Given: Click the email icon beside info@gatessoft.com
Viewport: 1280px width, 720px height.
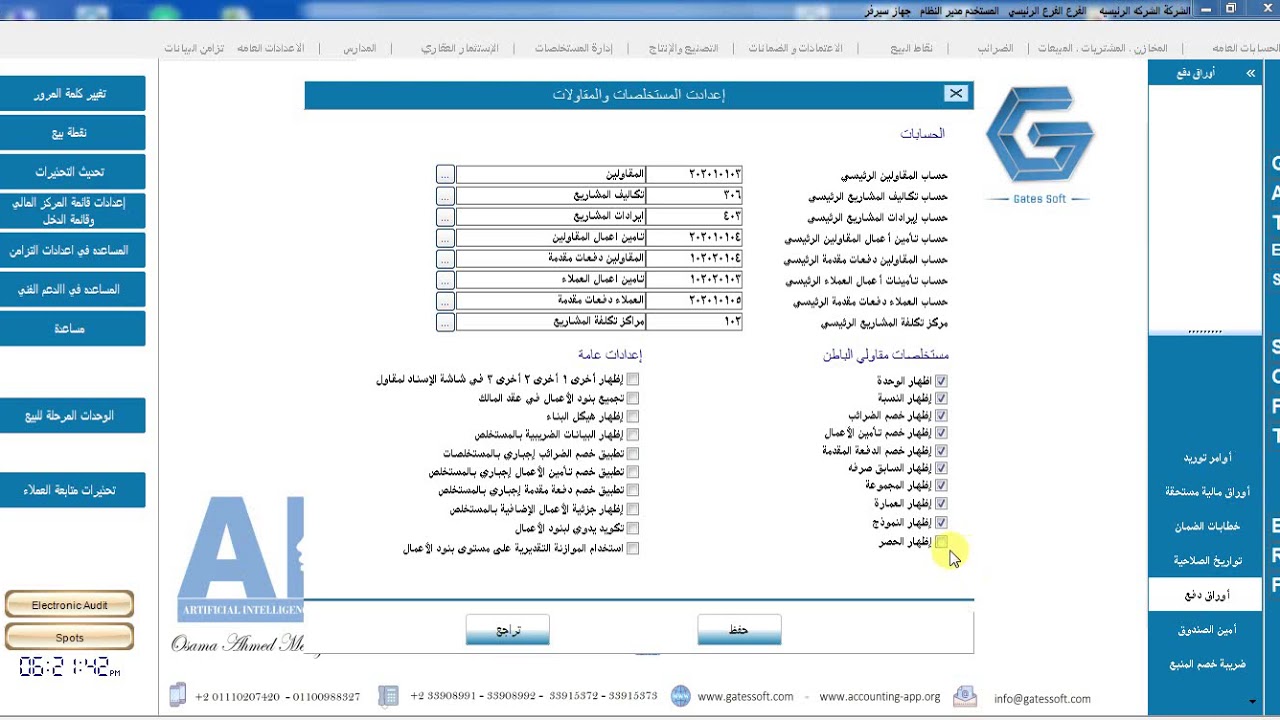Looking at the screenshot, I should tap(965, 696).
